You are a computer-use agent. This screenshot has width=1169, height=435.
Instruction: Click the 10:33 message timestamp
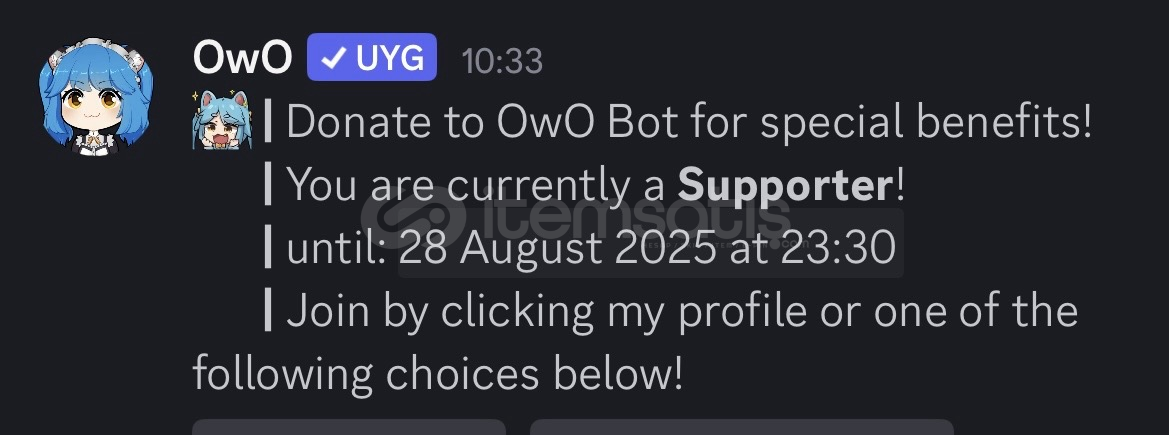502,60
